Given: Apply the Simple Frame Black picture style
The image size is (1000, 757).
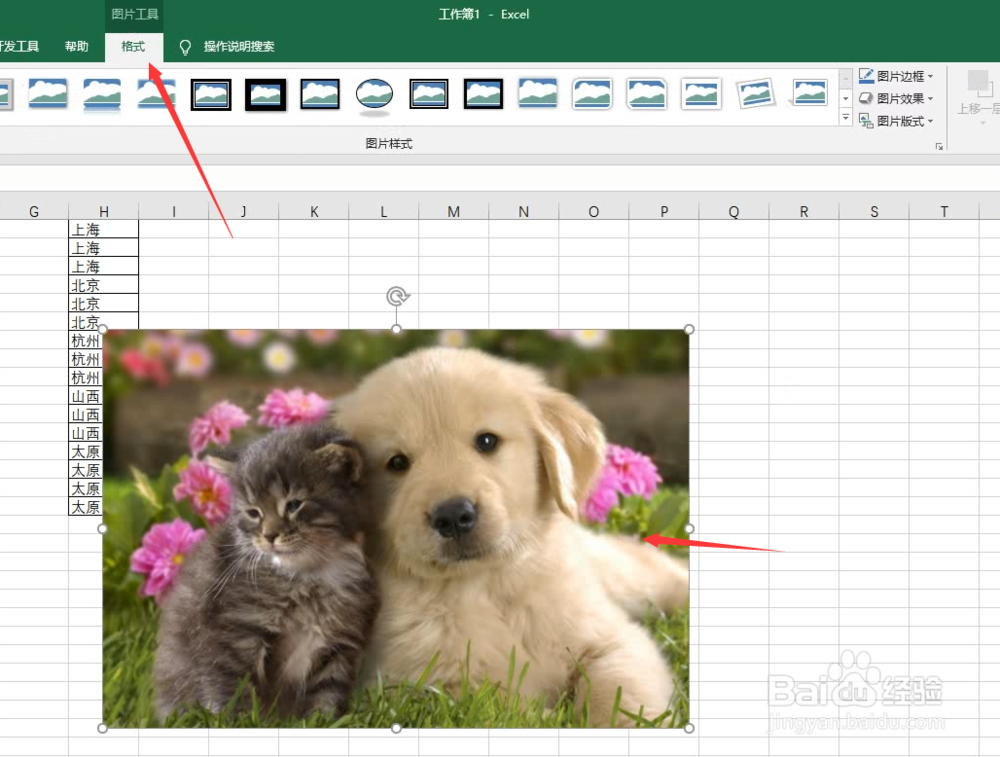Looking at the screenshot, I should (320, 94).
